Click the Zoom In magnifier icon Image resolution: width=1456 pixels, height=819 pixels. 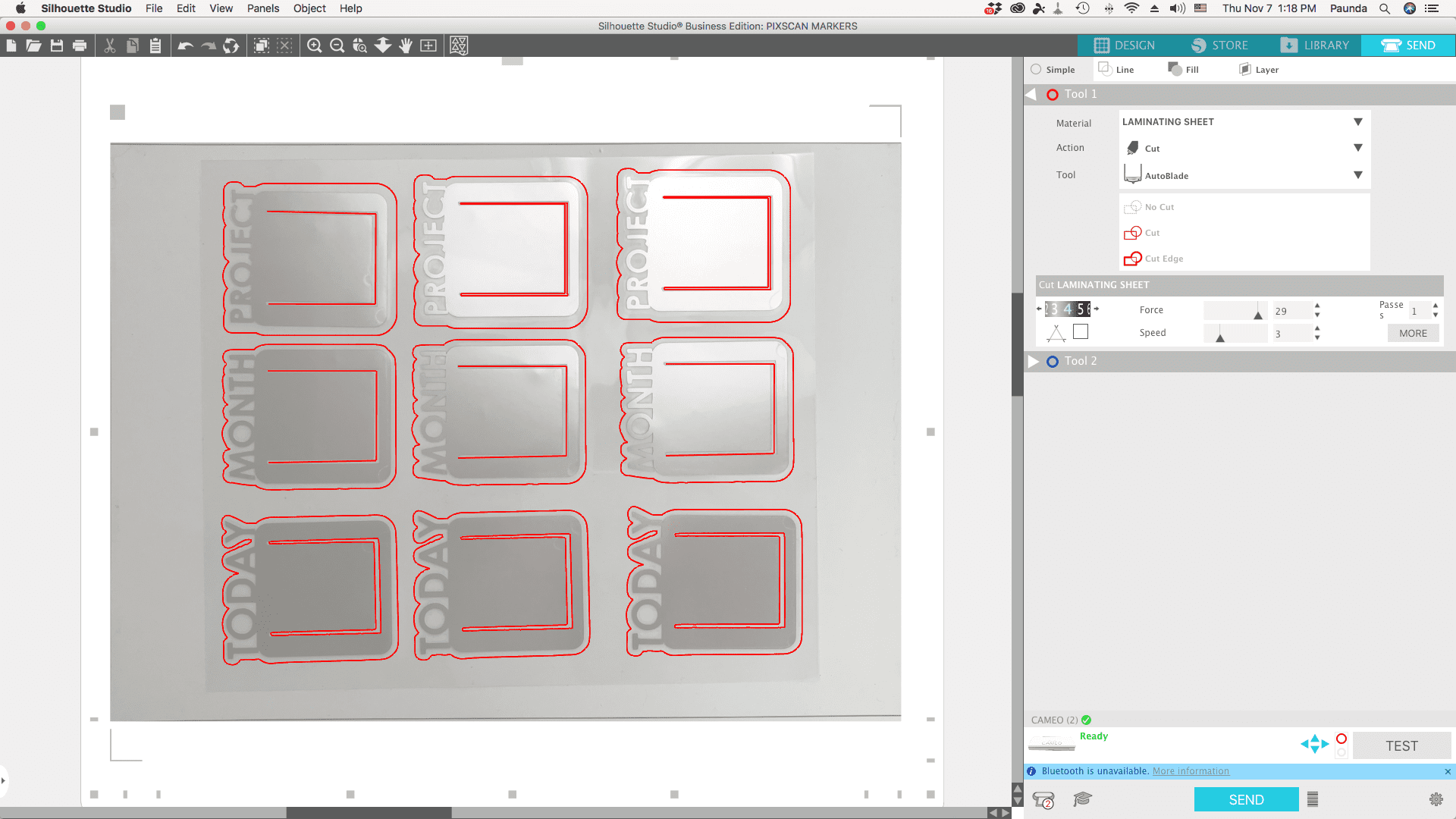314,46
